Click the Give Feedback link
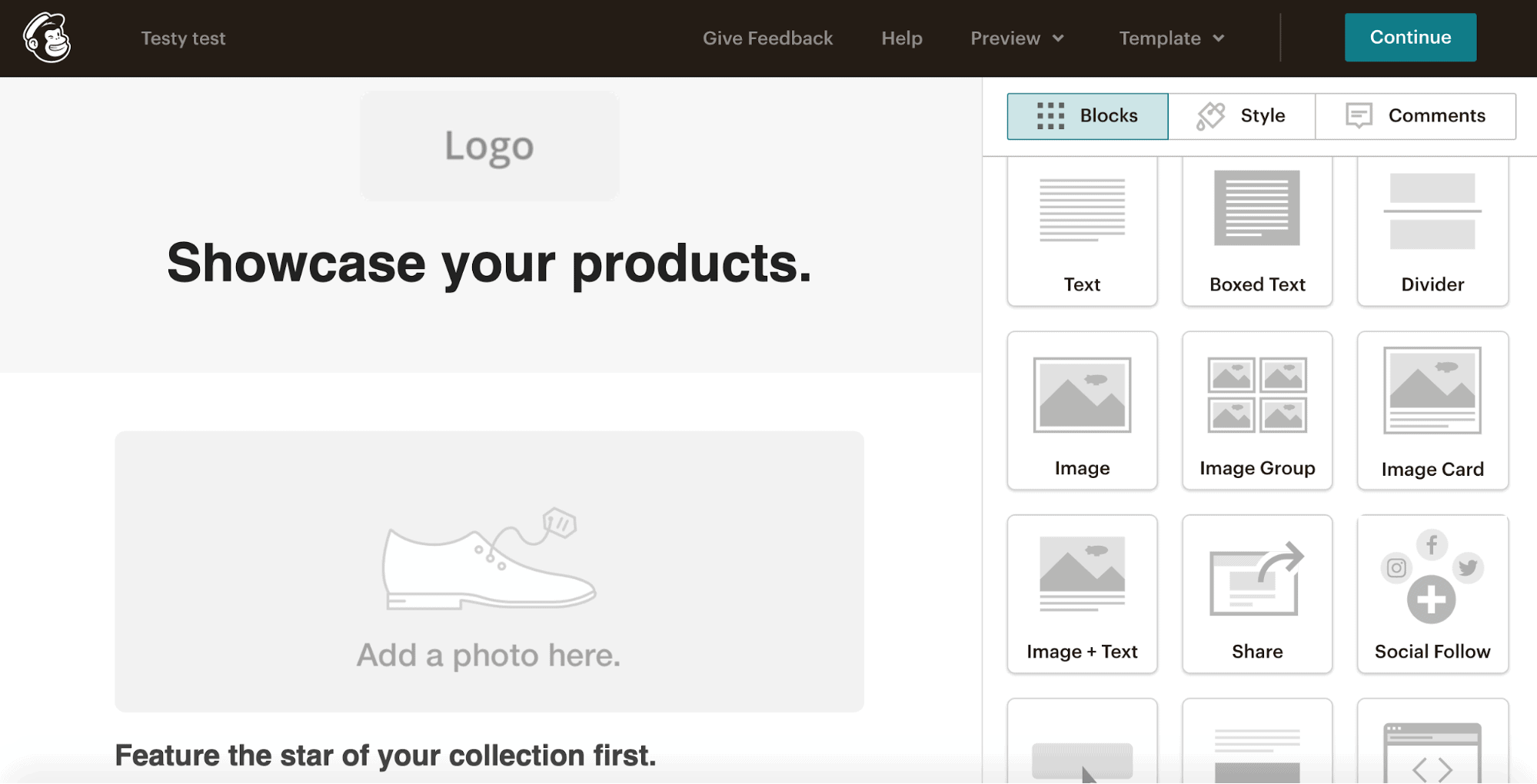 pyautogui.click(x=767, y=38)
